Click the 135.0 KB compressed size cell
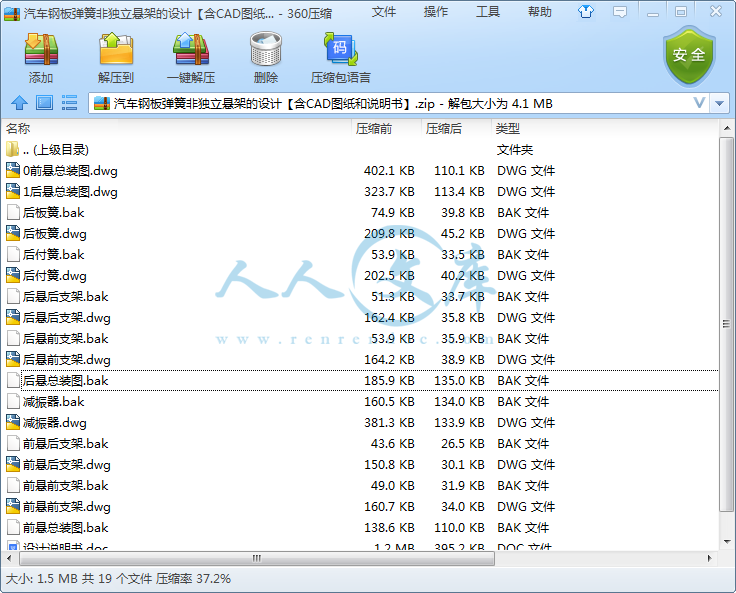 459,380
